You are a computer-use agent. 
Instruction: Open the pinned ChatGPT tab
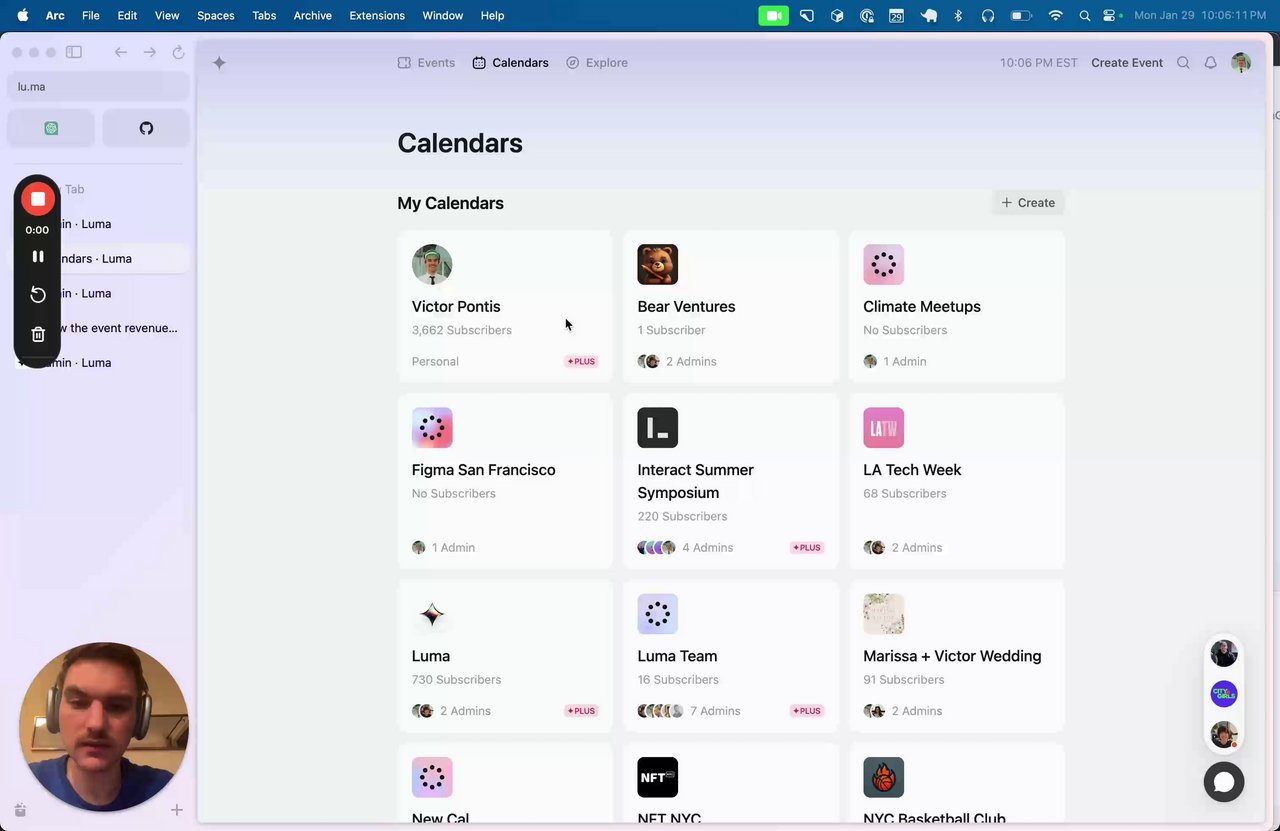pyautogui.click(x=51, y=128)
